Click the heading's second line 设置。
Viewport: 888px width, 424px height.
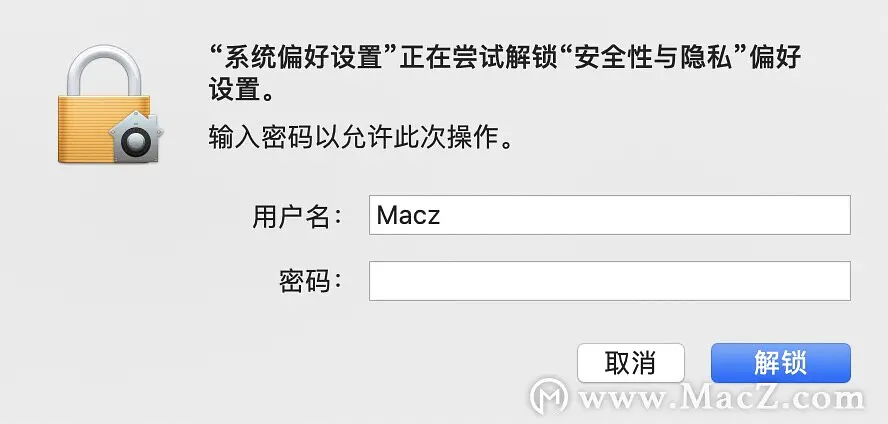tap(242, 89)
